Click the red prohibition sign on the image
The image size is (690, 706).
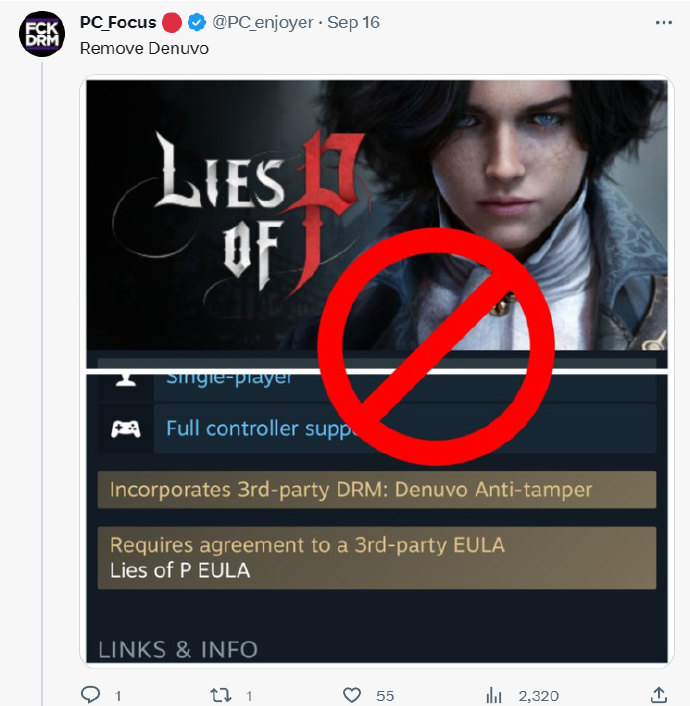coord(436,348)
